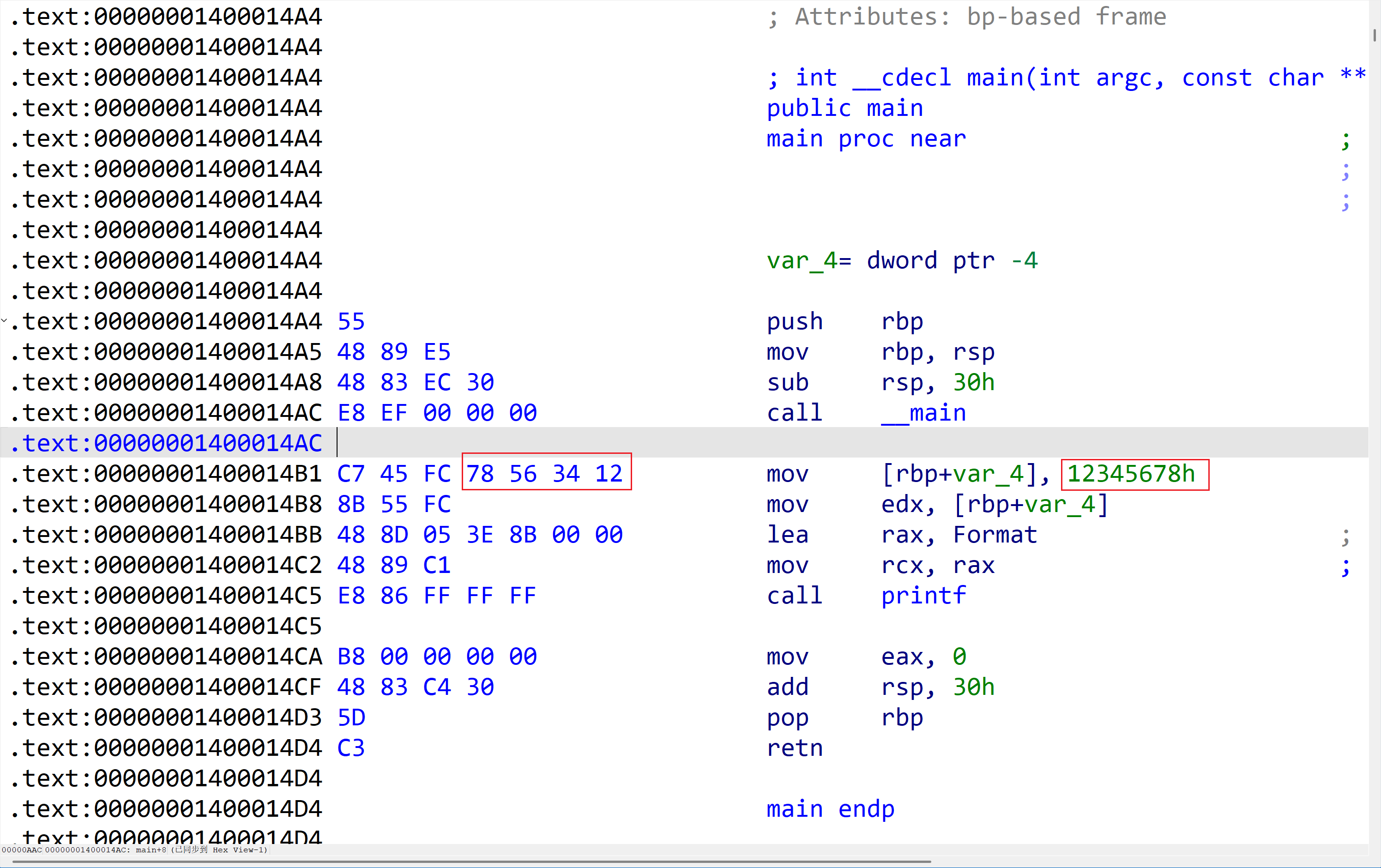Select the Format operand in lea instruction
Screen dimensions: 1381x868
(995, 535)
